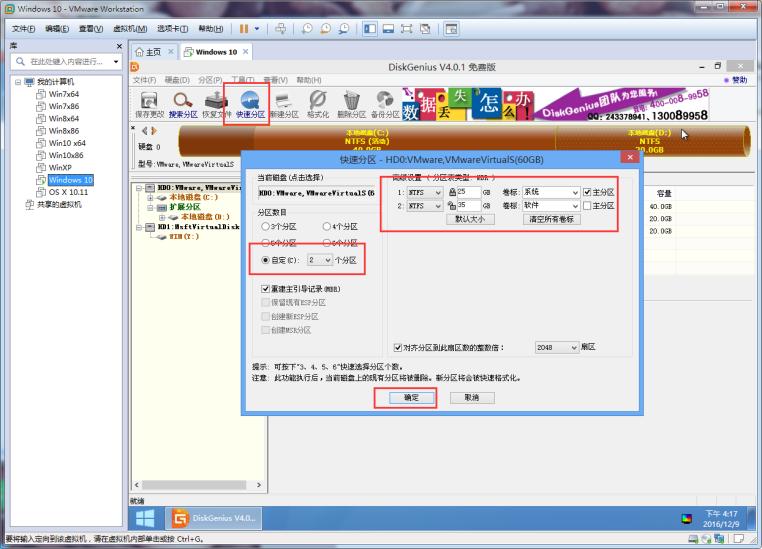The height and width of the screenshot is (549, 762).
Task: Click the 清空所有卷标 clear labels button
Action: [x=552, y=219]
